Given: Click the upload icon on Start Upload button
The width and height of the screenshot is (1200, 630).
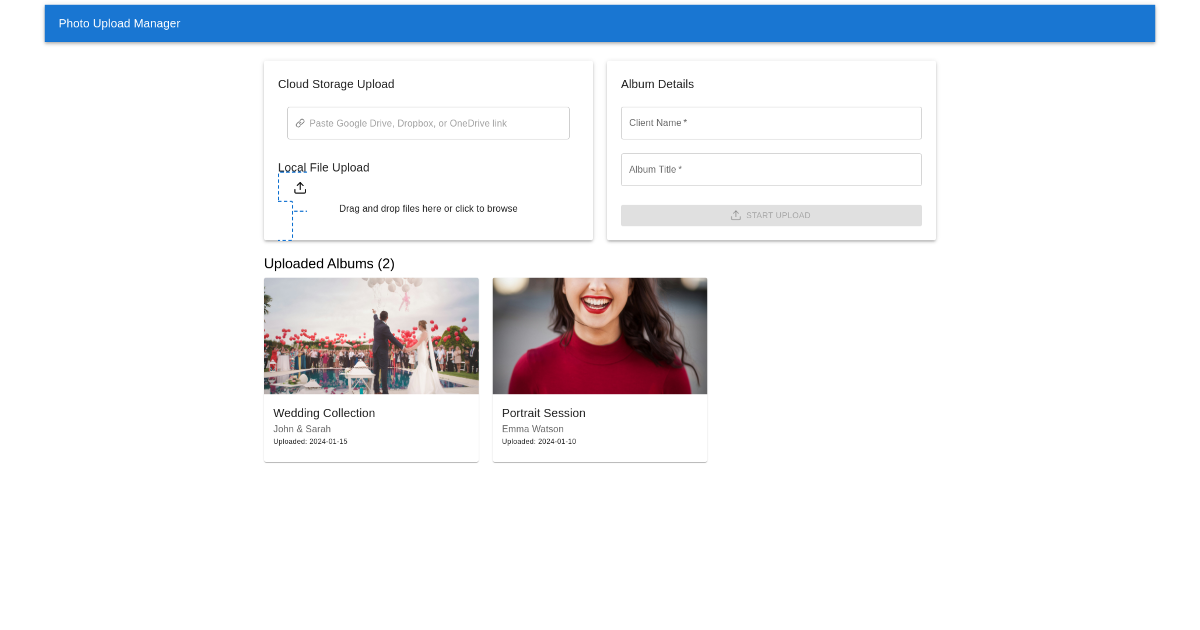Looking at the screenshot, I should pos(736,215).
